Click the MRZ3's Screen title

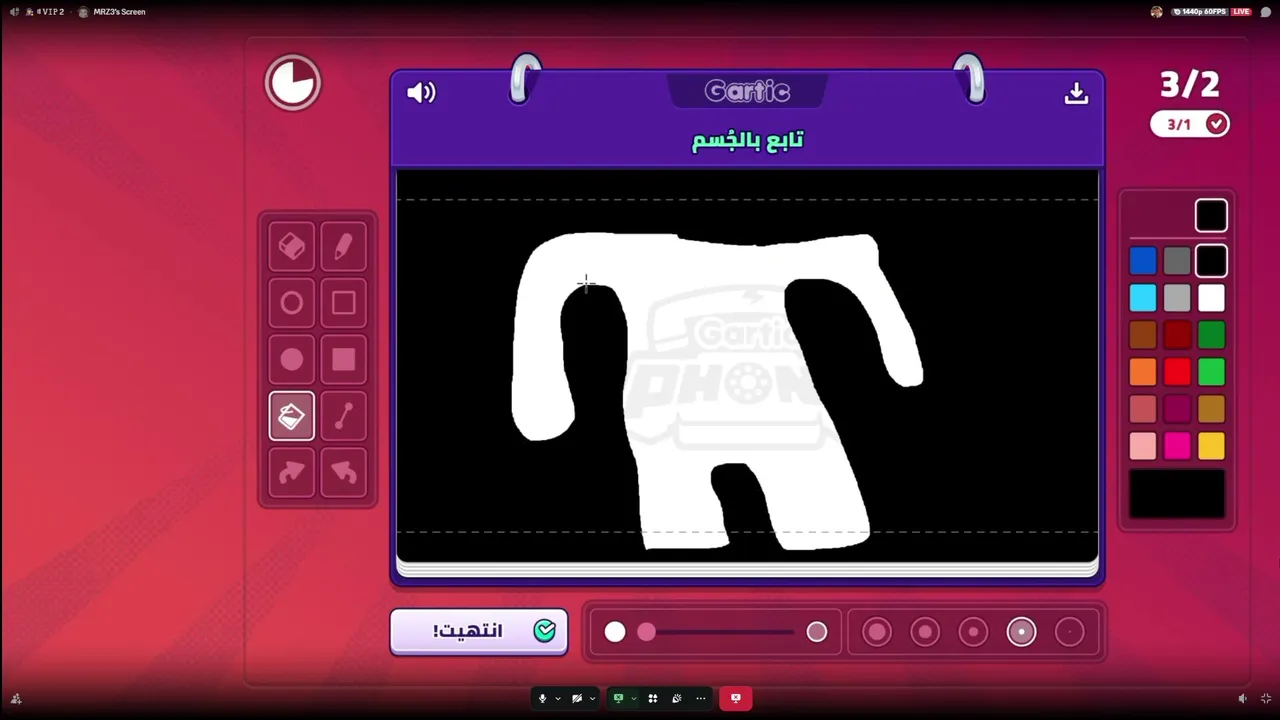[x=119, y=12]
